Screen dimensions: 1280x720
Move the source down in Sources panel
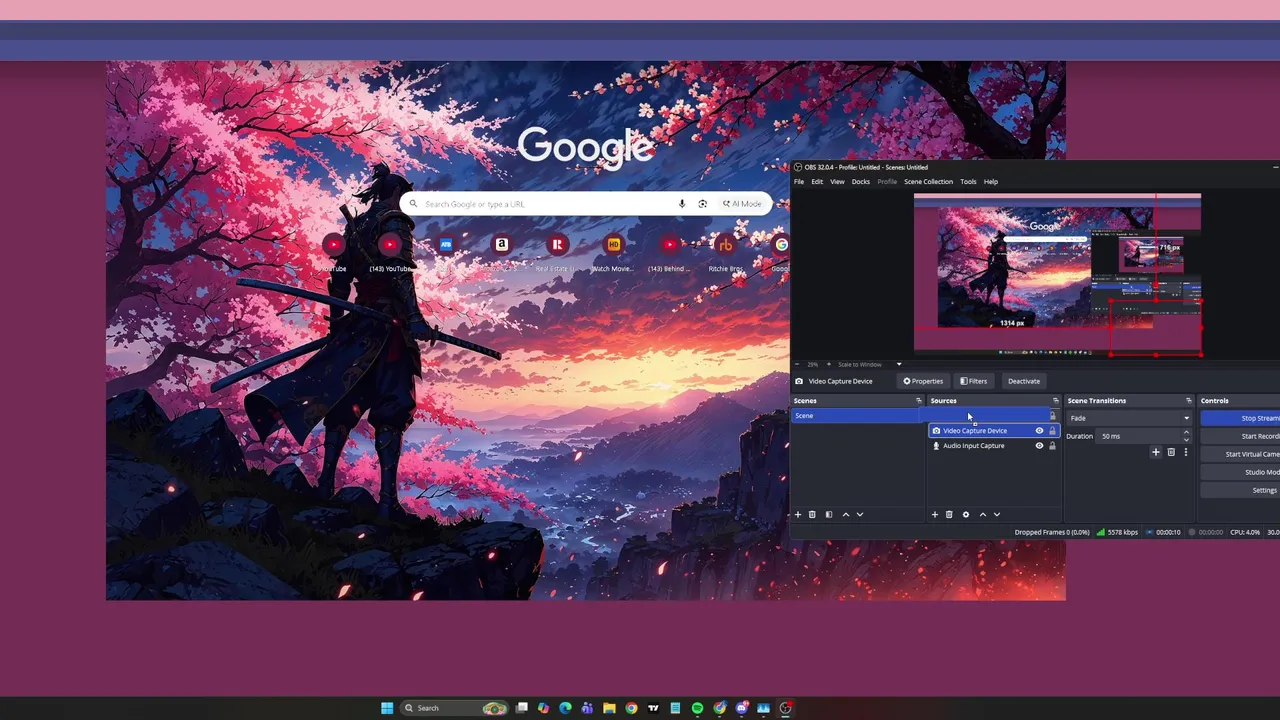click(x=996, y=514)
